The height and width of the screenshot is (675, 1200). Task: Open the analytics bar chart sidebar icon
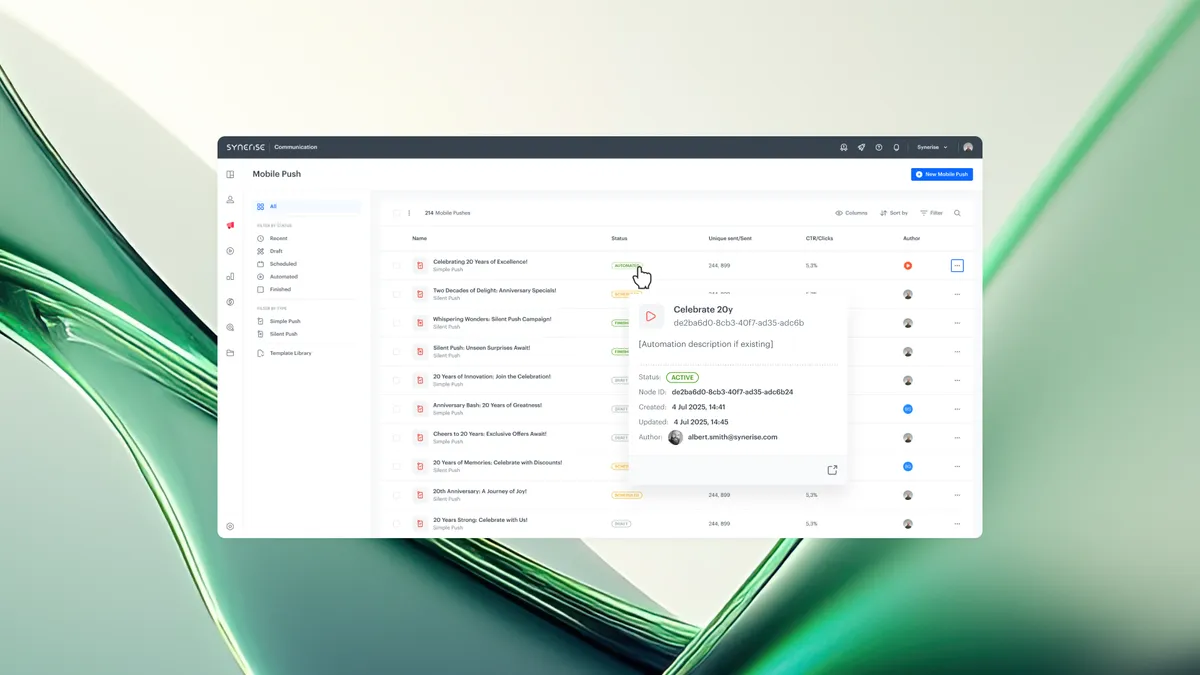230,276
